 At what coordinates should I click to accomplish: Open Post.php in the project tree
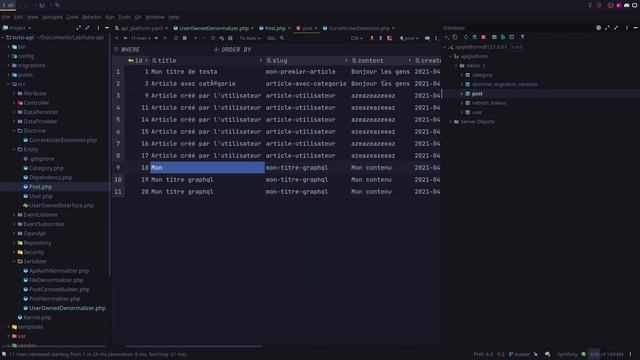click(x=40, y=187)
